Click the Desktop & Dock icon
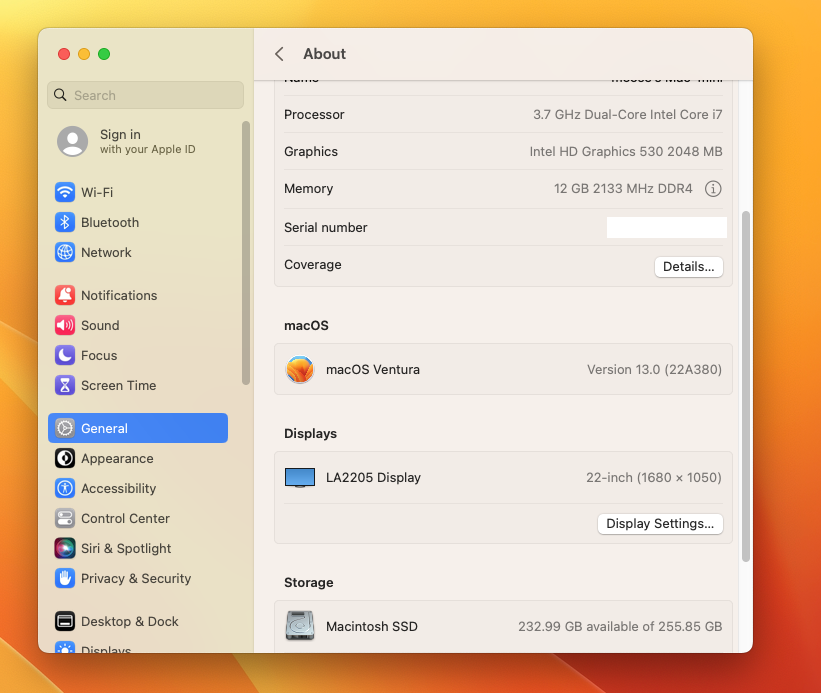Screen dimensions: 821x693 click(x=65, y=621)
